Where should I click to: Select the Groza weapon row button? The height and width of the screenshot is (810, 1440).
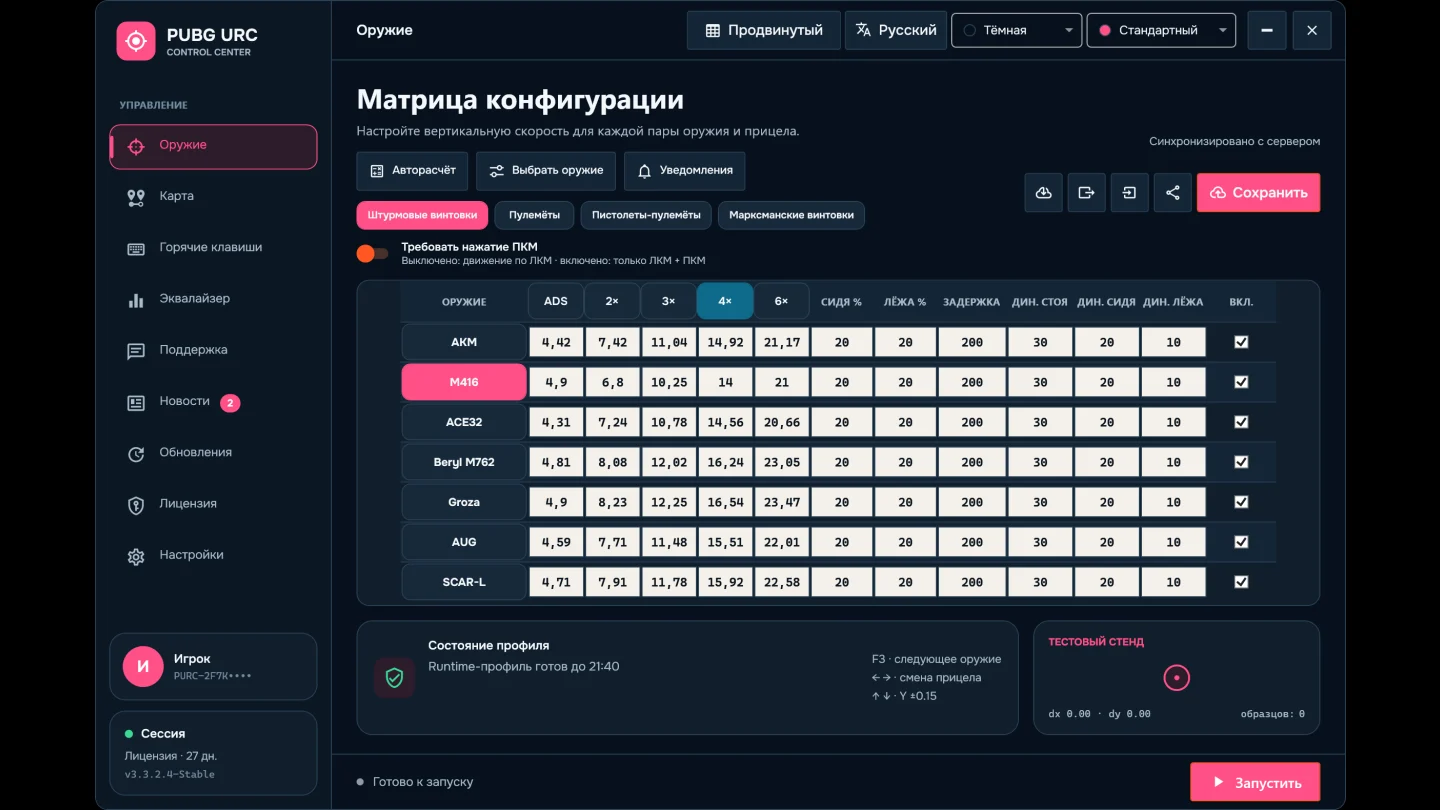coord(464,502)
